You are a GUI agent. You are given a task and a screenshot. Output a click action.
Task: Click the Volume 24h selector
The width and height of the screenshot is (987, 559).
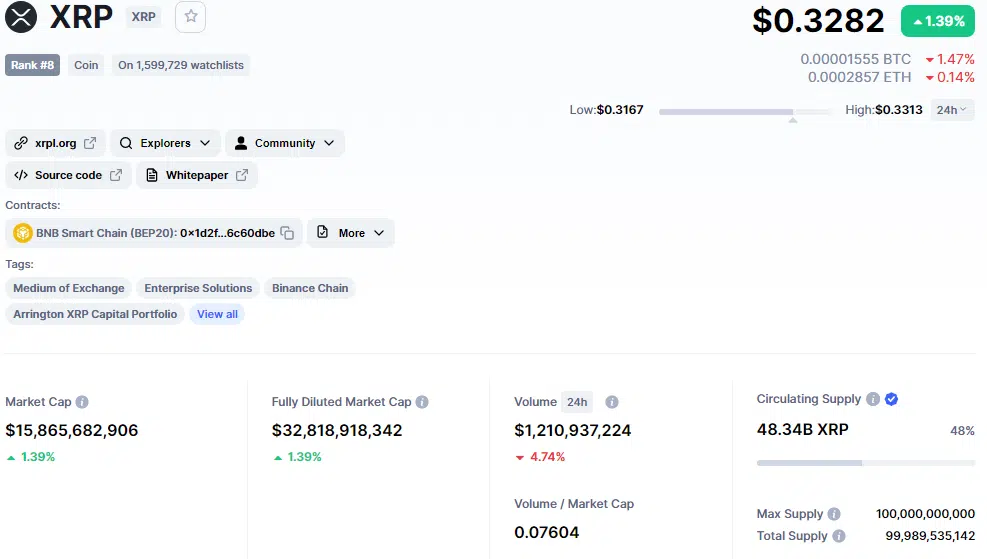pos(577,402)
